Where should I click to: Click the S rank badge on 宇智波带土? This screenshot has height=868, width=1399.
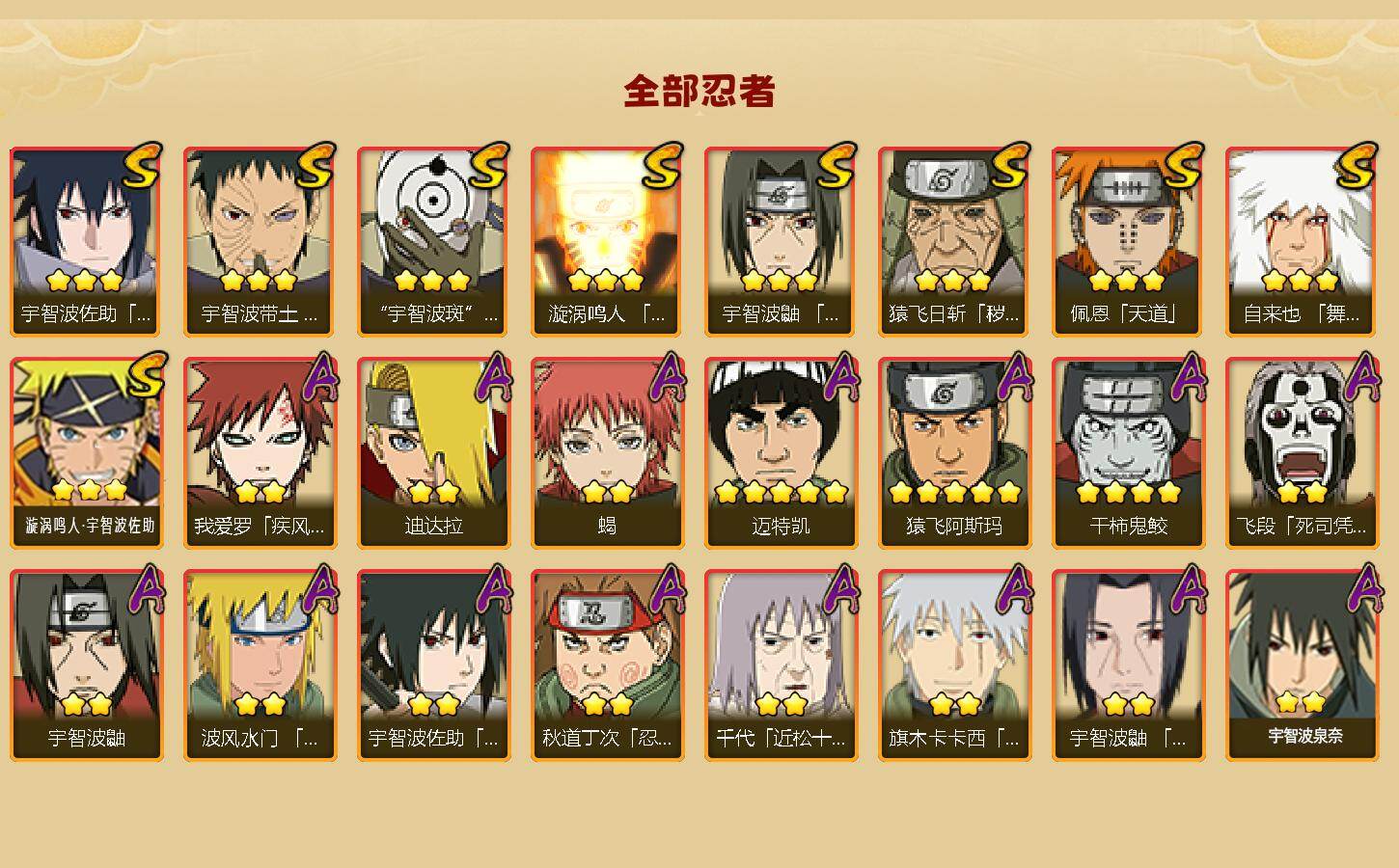[315, 166]
